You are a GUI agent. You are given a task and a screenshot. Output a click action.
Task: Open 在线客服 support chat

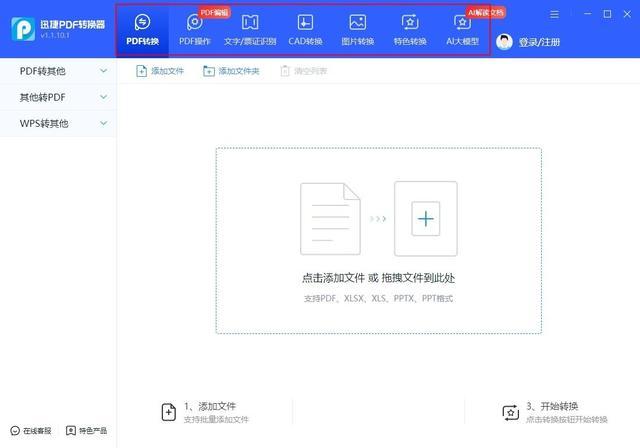[31, 431]
